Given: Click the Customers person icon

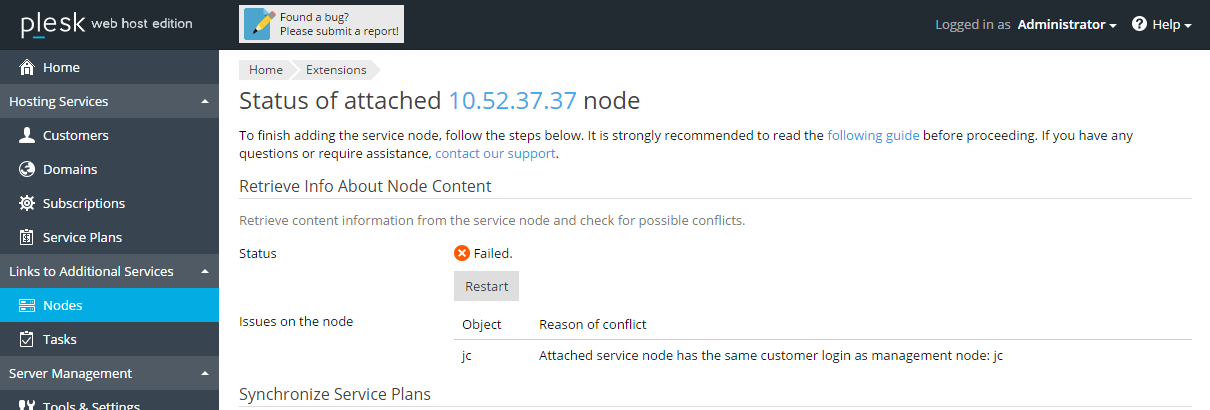Looking at the screenshot, I should [x=27, y=136].
